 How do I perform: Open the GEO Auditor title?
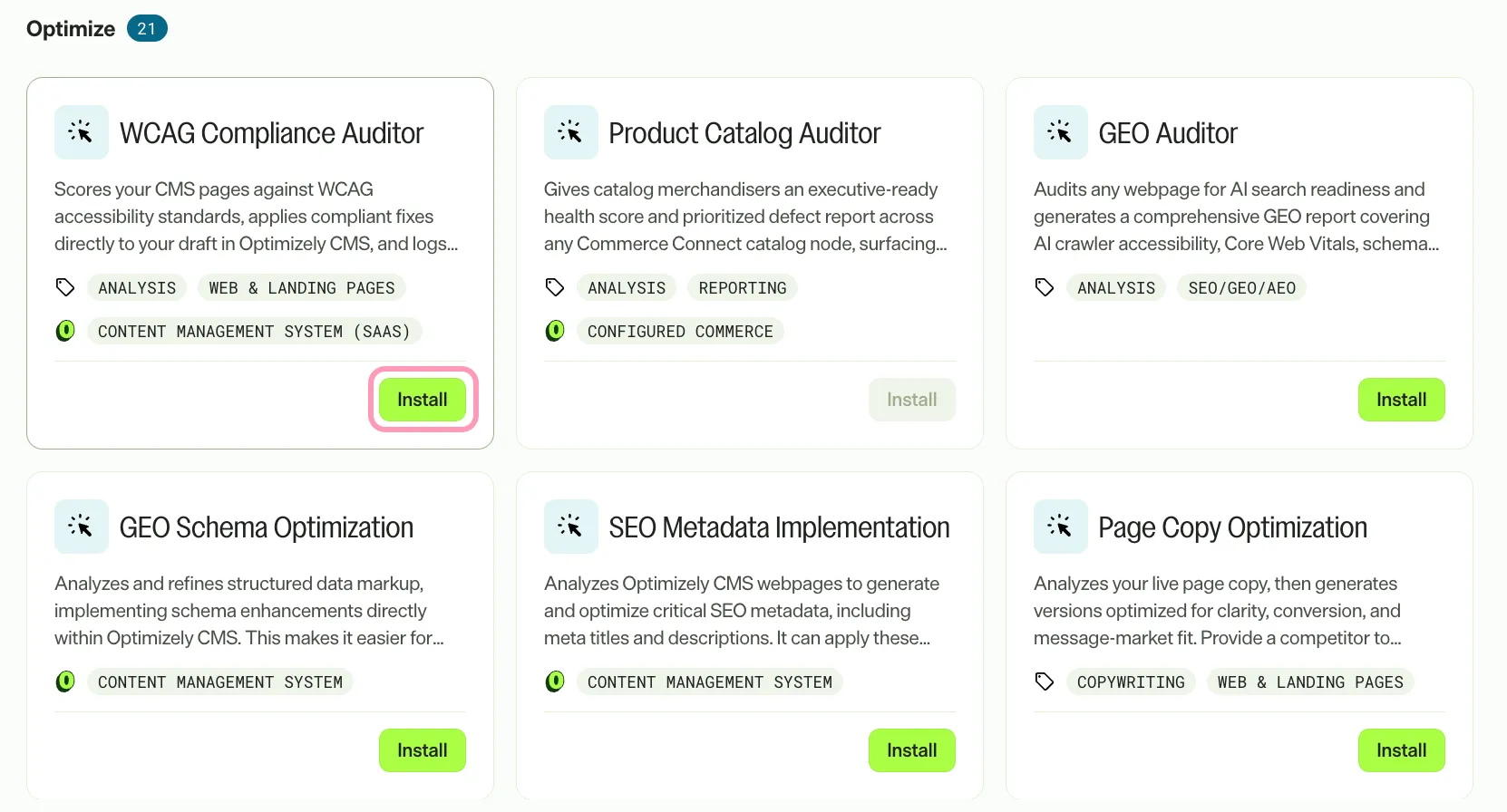[x=1168, y=133]
